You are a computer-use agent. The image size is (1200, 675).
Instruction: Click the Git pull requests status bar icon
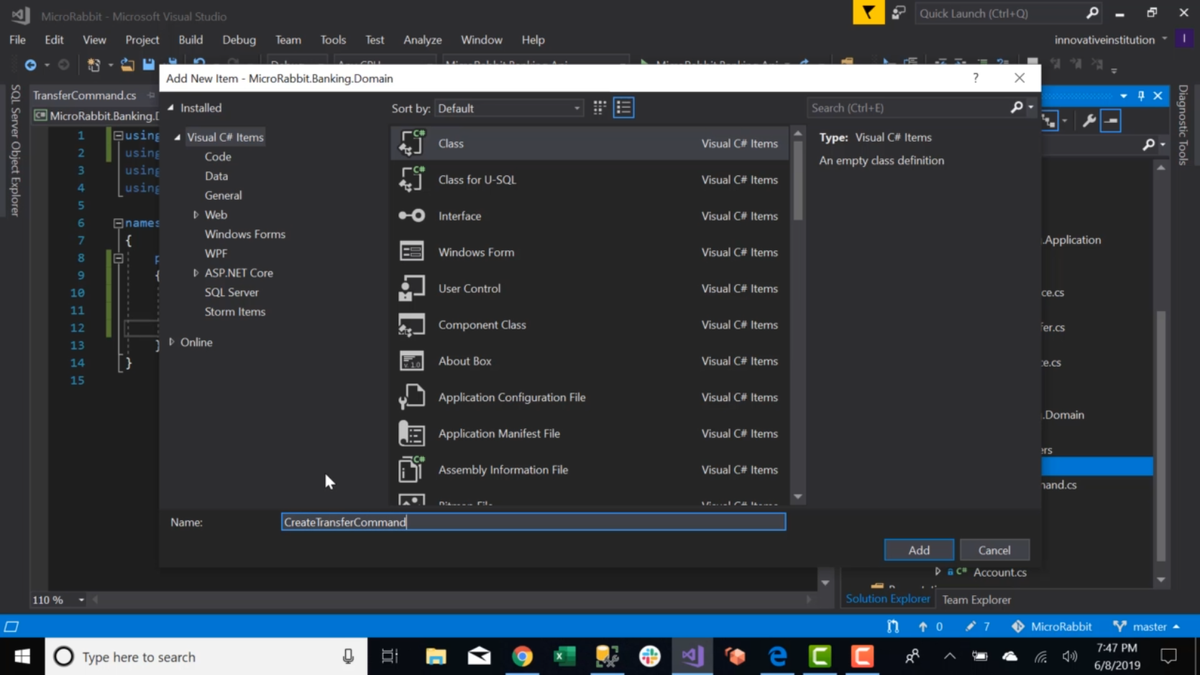(893, 627)
